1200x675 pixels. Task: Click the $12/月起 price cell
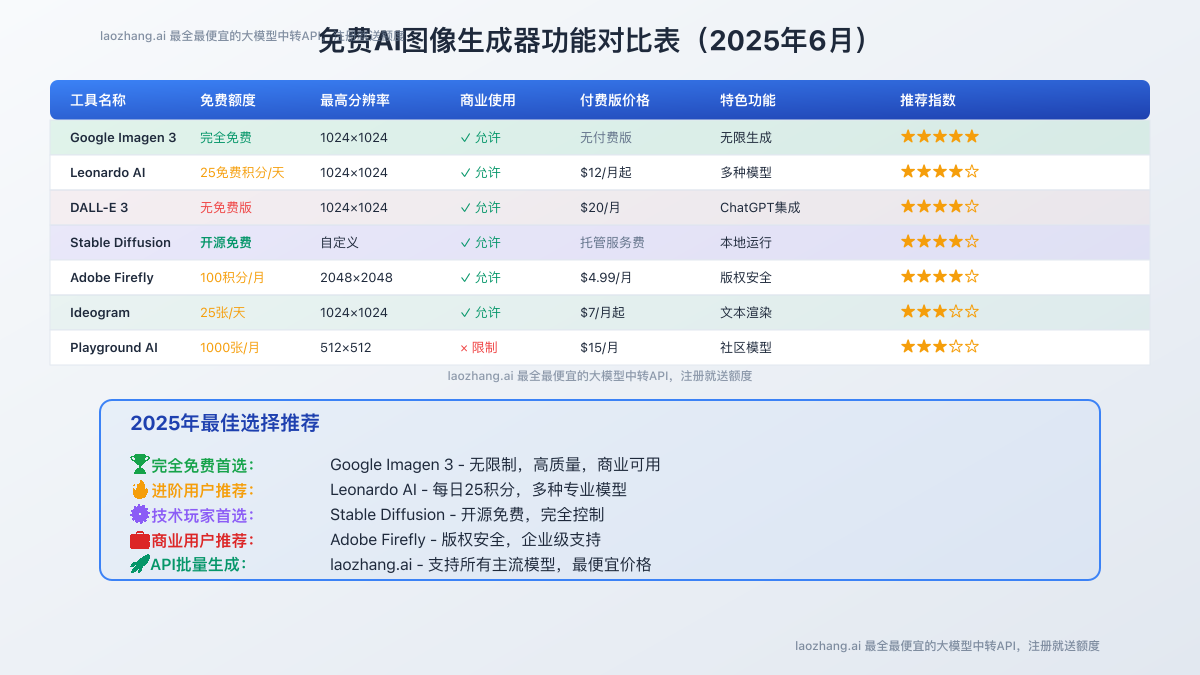606,172
